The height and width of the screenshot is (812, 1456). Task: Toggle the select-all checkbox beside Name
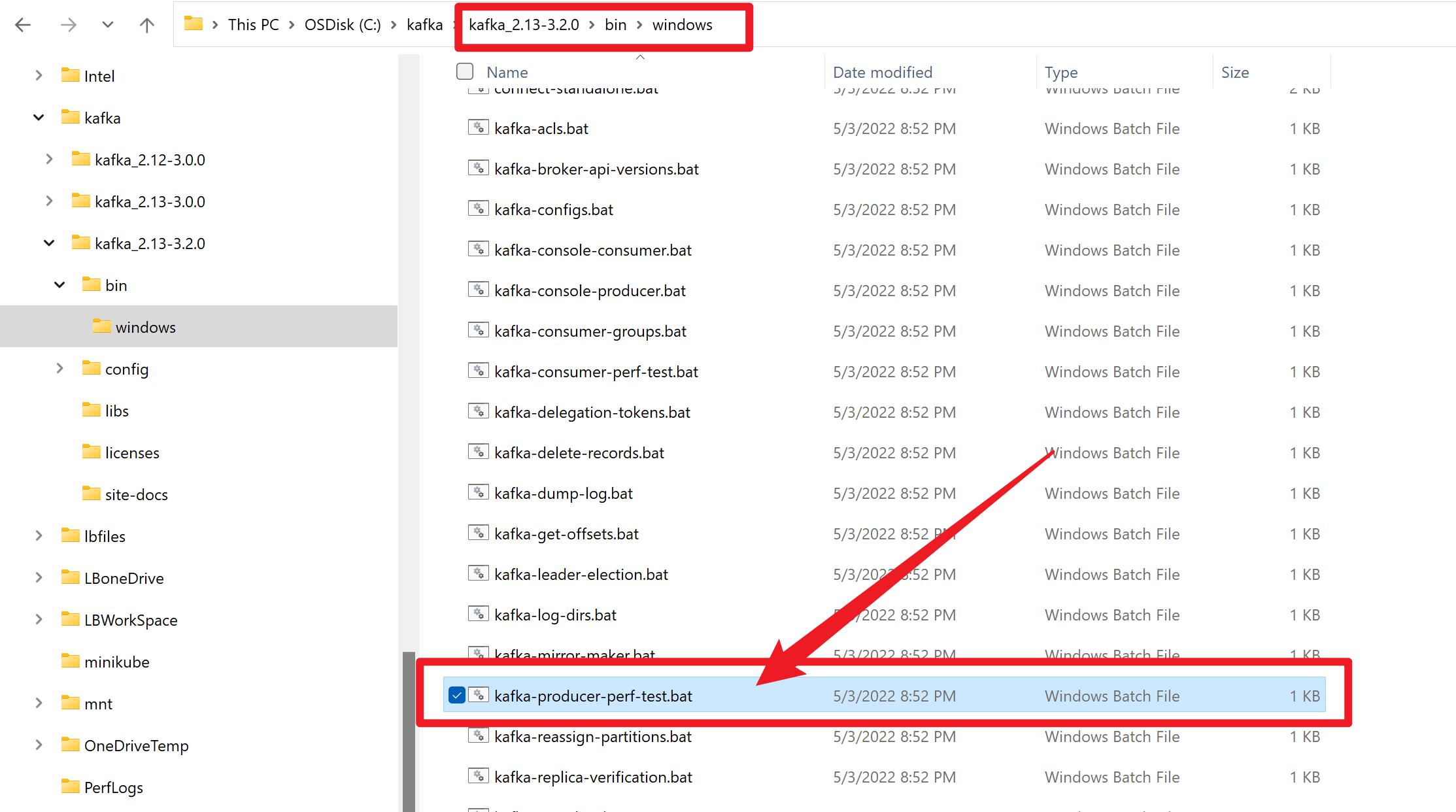[x=465, y=71]
